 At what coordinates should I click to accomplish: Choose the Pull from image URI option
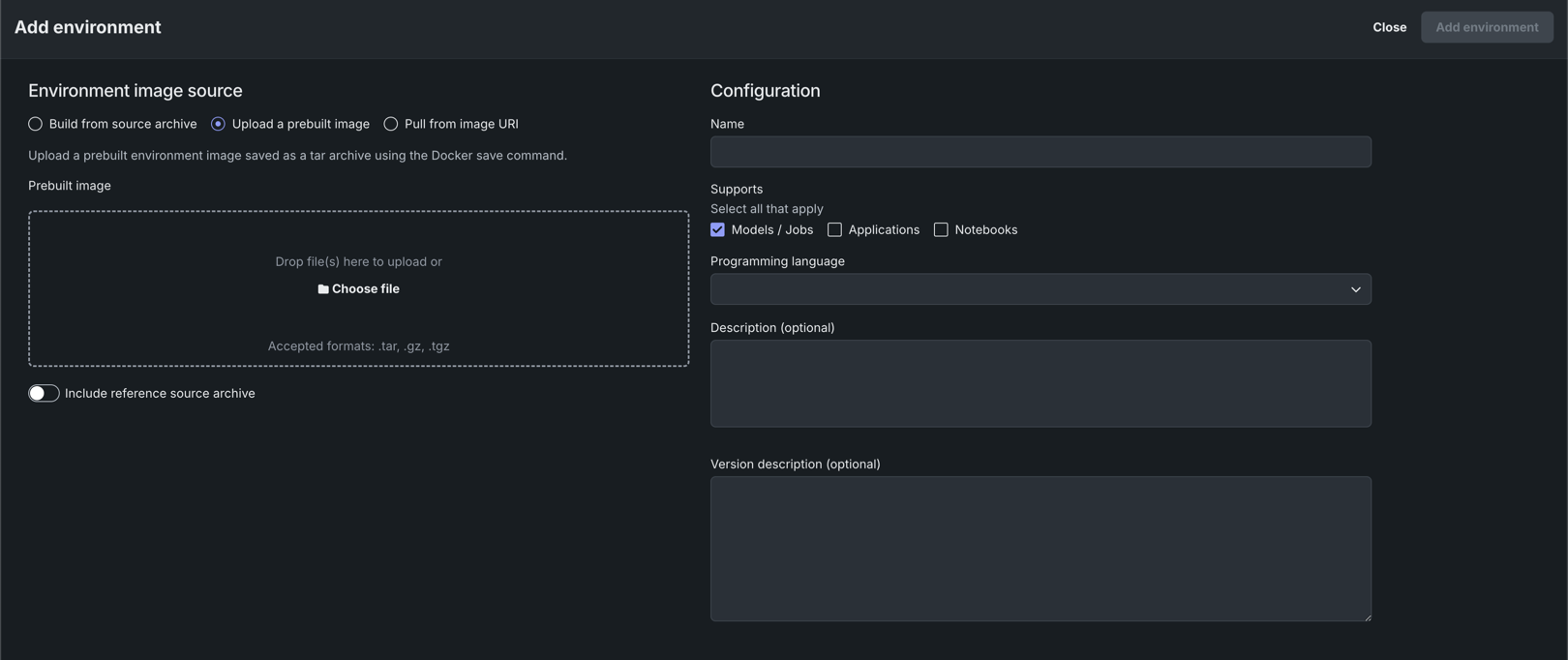point(391,124)
